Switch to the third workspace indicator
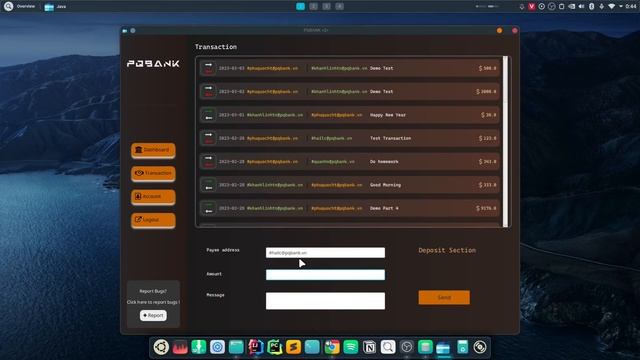This screenshot has height=360, width=640. [x=327, y=6]
